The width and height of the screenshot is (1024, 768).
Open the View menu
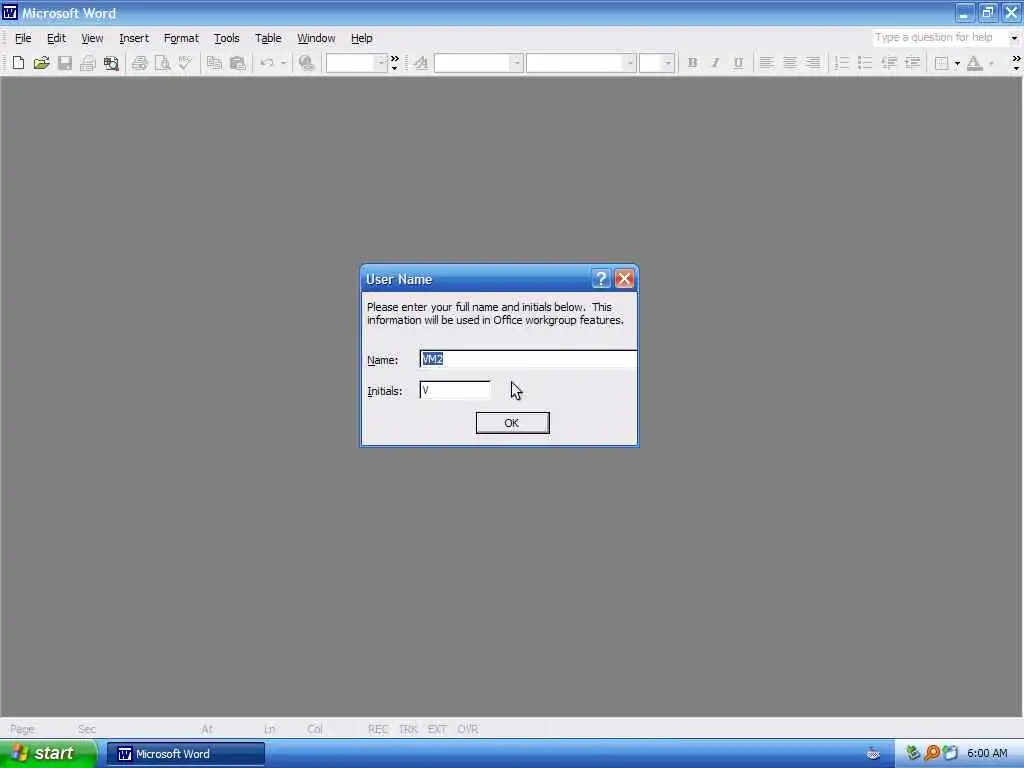pyautogui.click(x=92, y=38)
